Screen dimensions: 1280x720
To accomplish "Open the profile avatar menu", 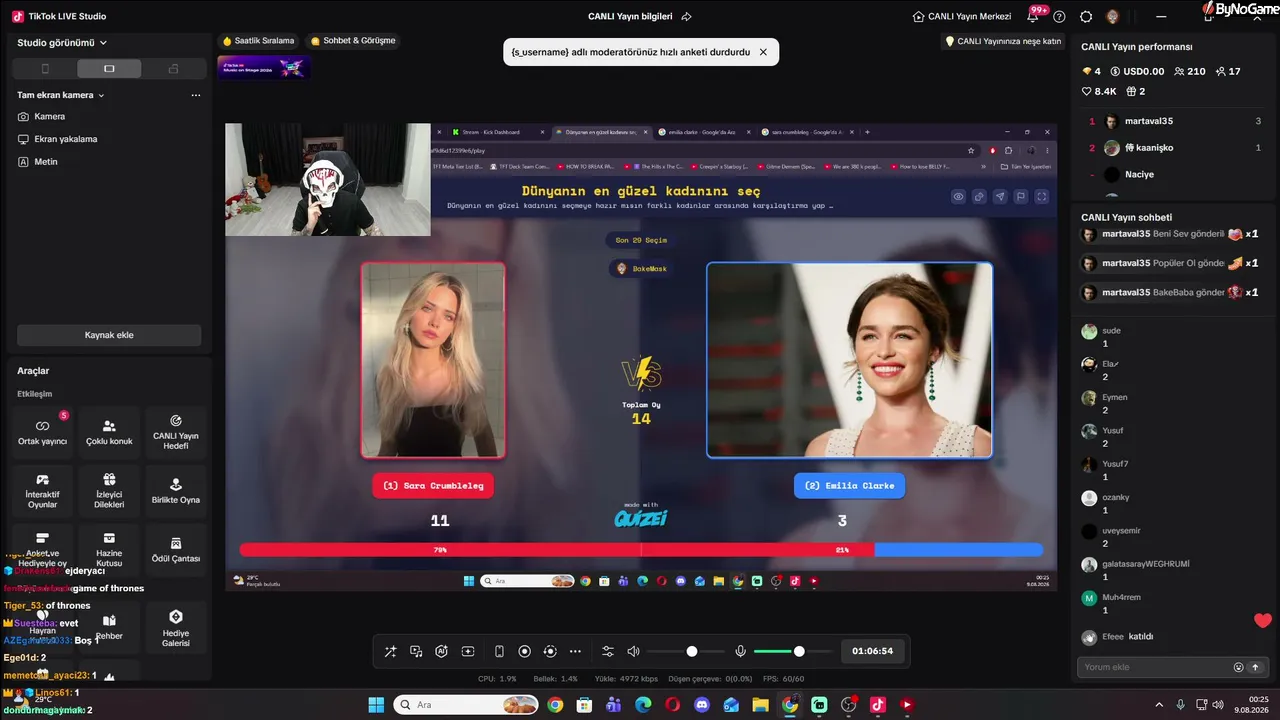I will pyautogui.click(x=1113, y=17).
